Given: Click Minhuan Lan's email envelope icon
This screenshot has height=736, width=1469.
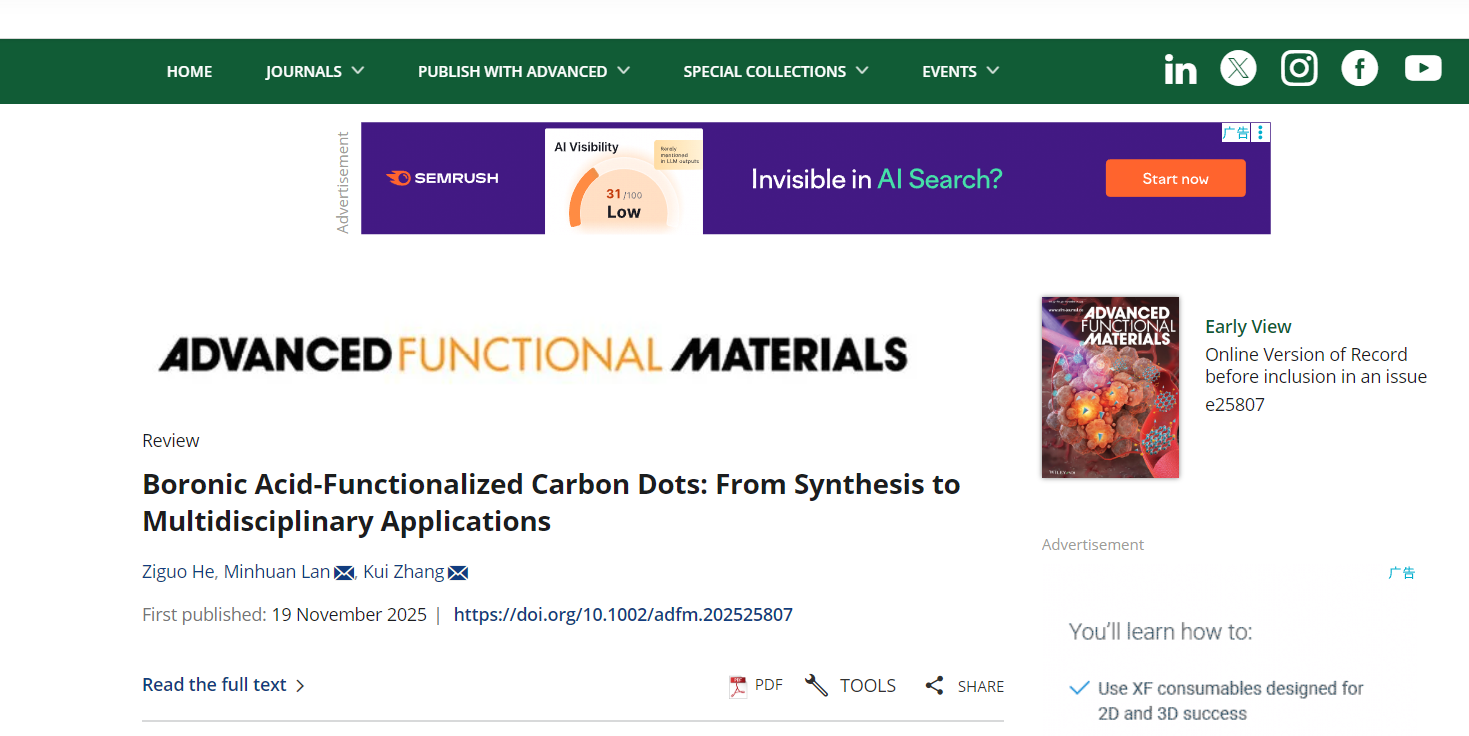Looking at the screenshot, I should 344,573.
